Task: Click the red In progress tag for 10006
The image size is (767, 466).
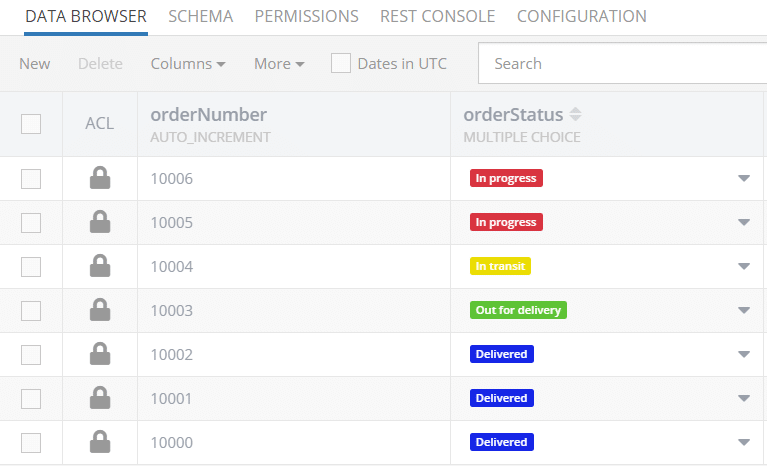Action: [x=506, y=178]
